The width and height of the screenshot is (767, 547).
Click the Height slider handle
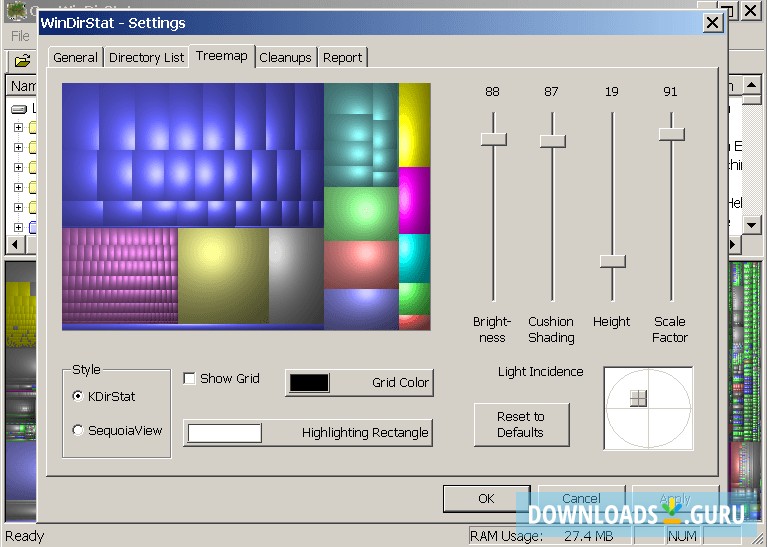(x=612, y=261)
